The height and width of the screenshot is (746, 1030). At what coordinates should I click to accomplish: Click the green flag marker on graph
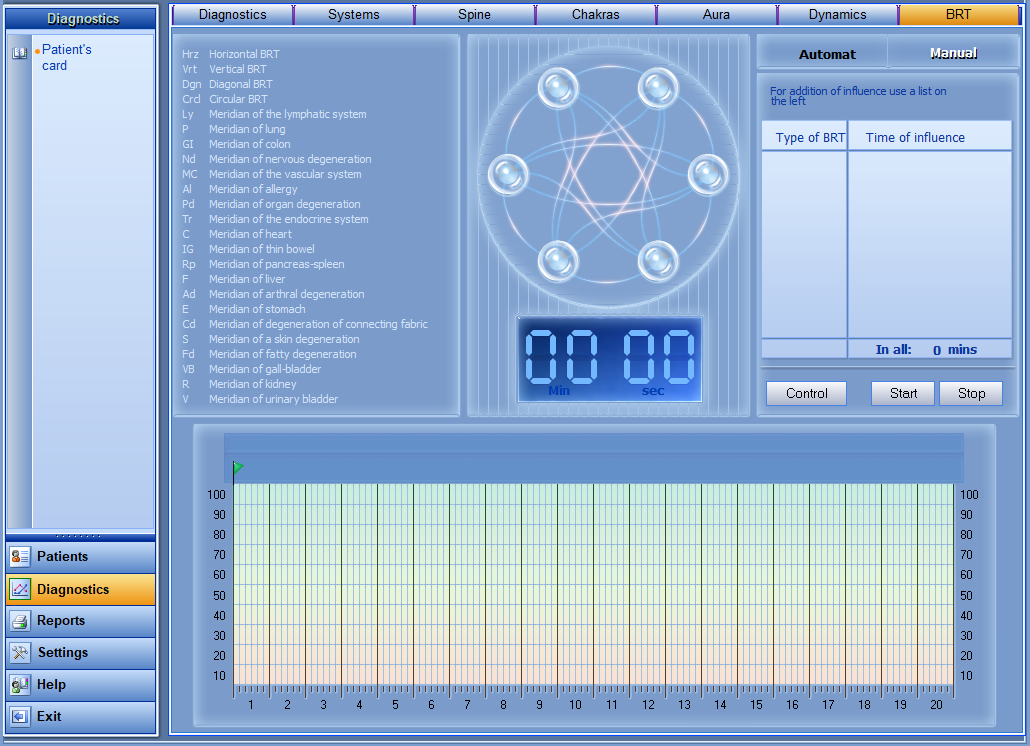[238, 467]
